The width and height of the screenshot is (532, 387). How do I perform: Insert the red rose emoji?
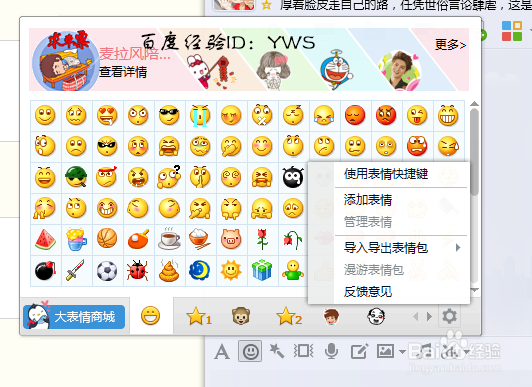[262, 239]
